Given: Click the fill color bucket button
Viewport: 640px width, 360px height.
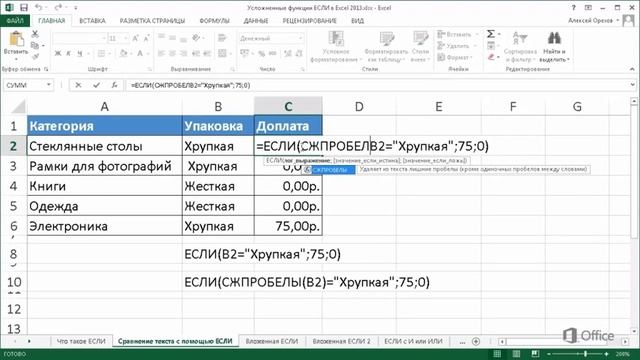Looking at the screenshot, I should coord(123,53).
